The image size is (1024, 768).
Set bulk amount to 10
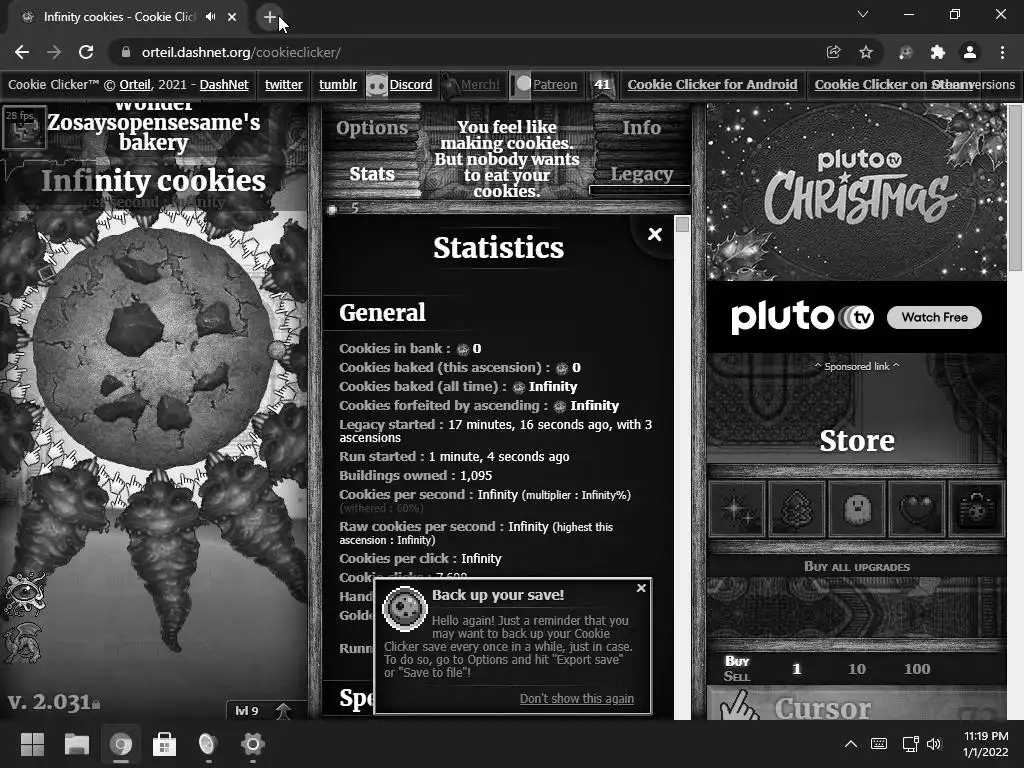pyautogui.click(x=857, y=669)
